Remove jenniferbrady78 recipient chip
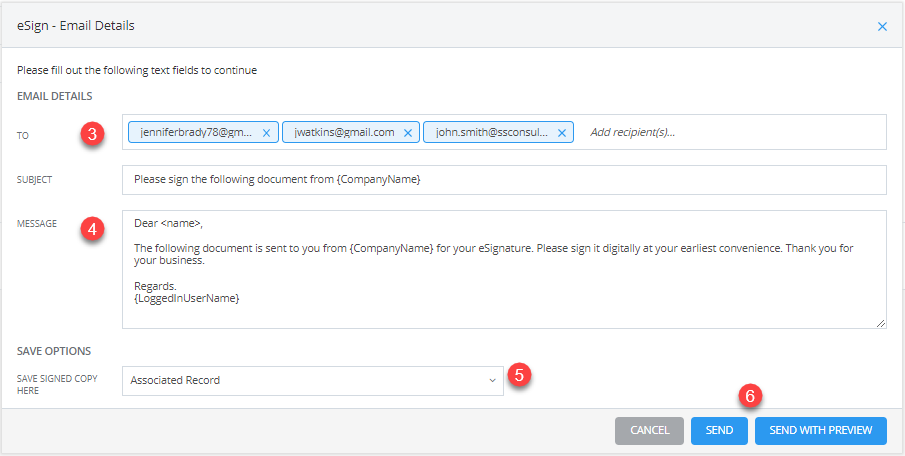Image resolution: width=905 pixels, height=456 pixels. (x=266, y=133)
